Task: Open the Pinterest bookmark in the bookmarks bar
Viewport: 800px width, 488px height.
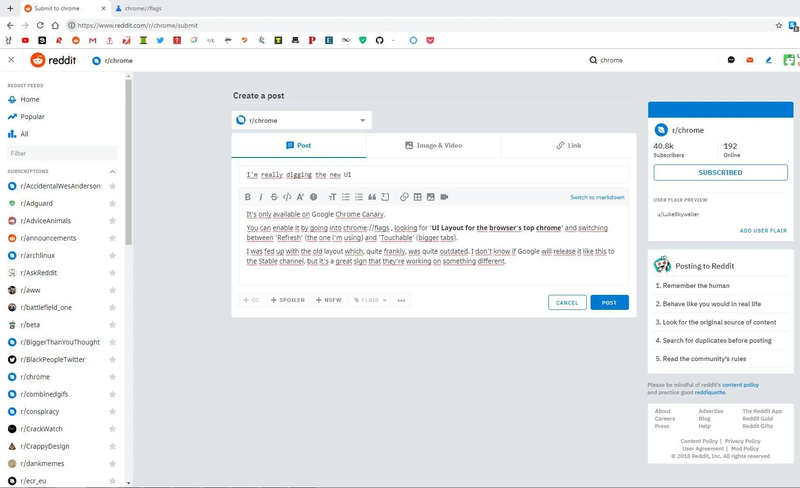Action: (x=312, y=40)
